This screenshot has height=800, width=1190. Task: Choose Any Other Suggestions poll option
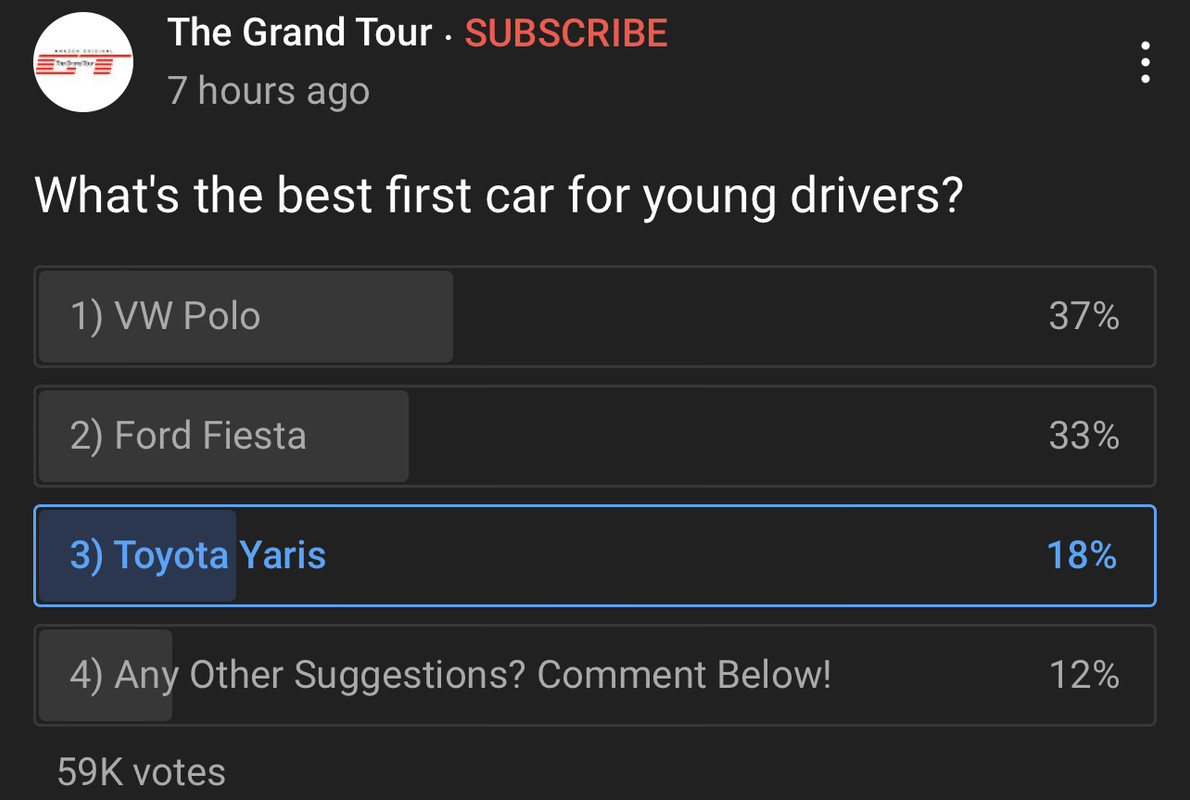595,675
